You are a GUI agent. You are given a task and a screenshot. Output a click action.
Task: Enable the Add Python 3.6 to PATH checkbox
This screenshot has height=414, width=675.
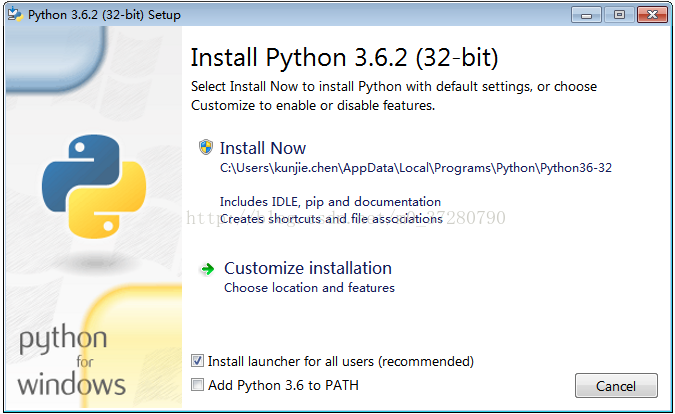tap(198, 385)
